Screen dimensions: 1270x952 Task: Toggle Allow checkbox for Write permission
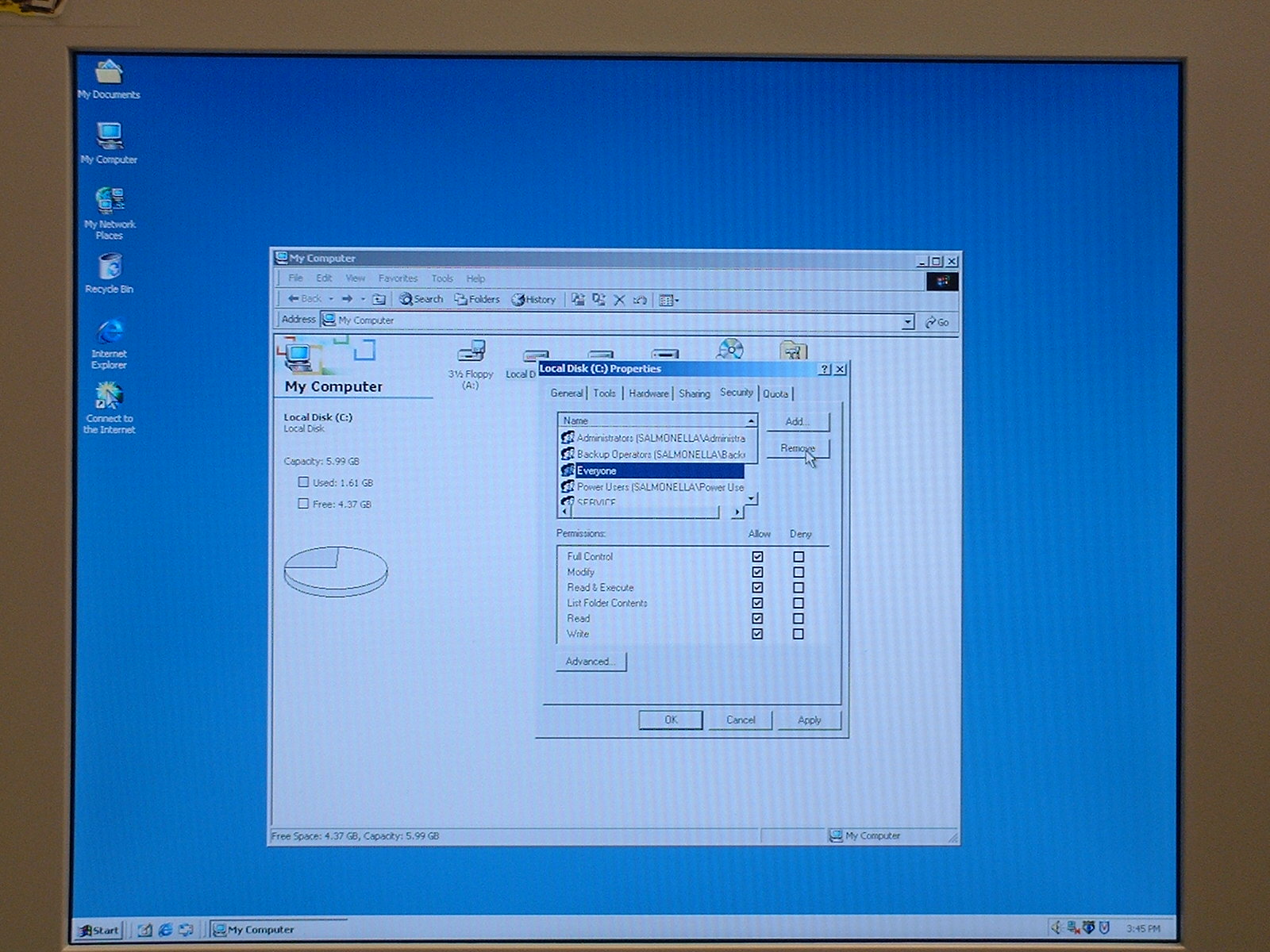click(x=757, y=634)
